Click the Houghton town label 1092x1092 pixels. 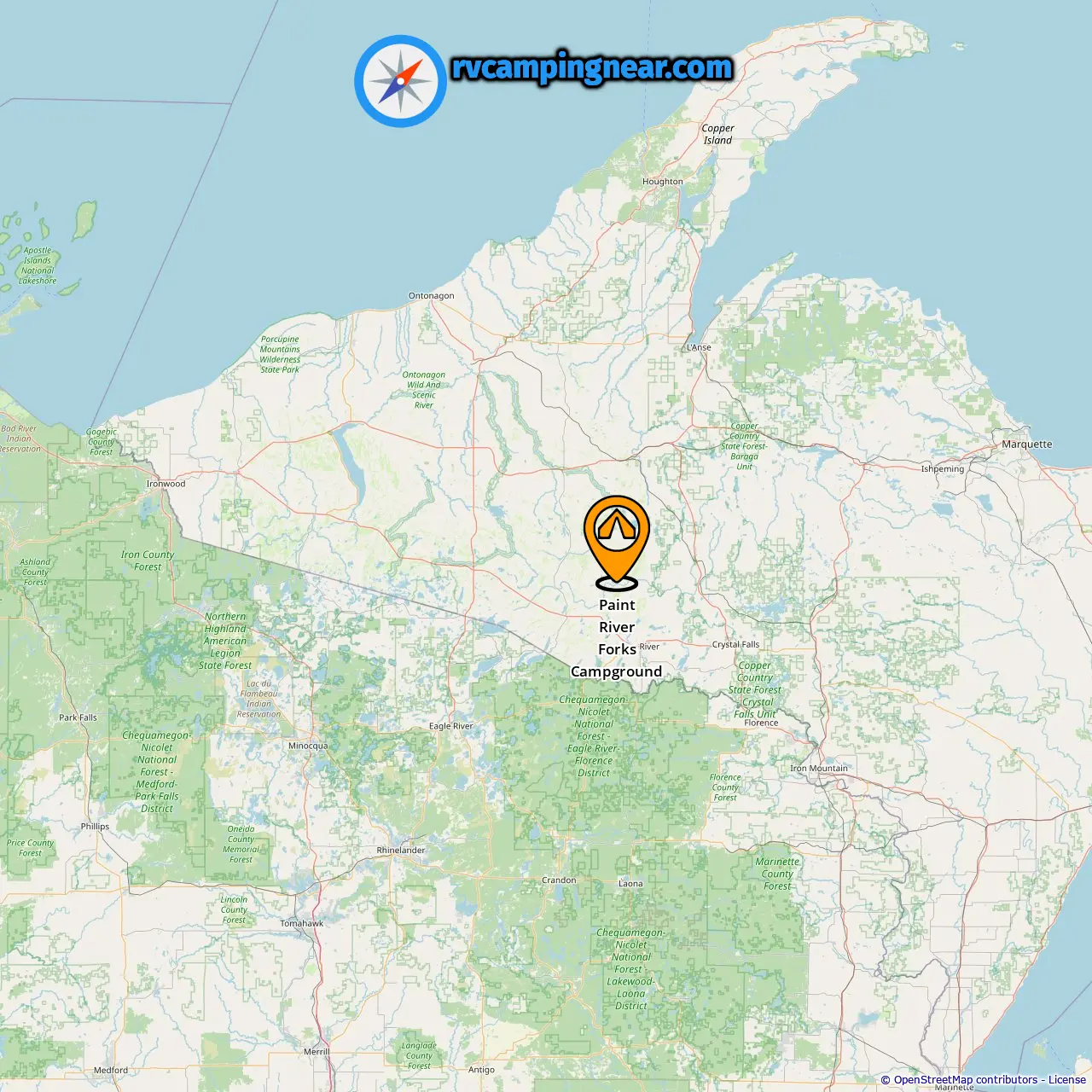coord(663,182)
